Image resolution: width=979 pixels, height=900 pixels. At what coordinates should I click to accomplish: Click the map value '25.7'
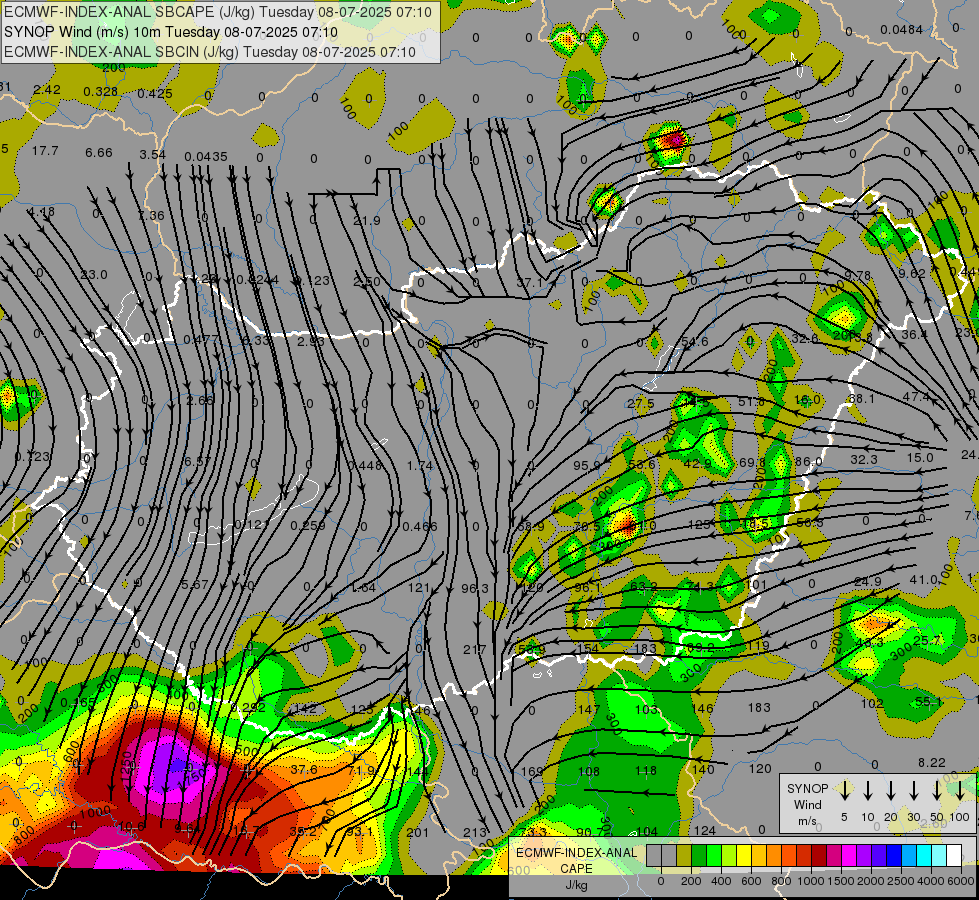point(927,640)
